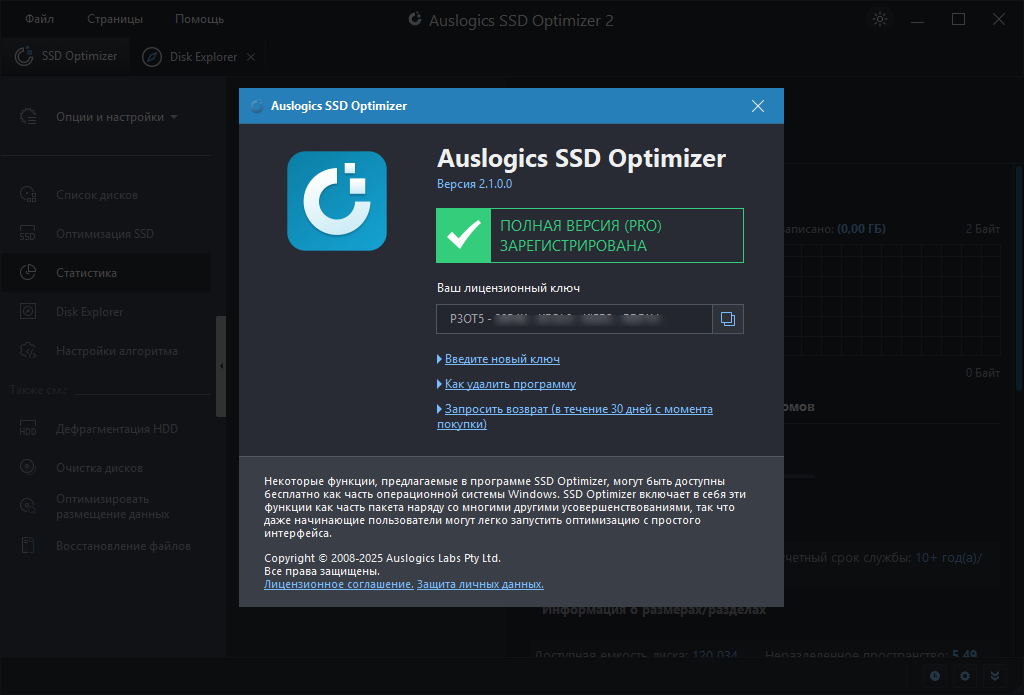This screenshot has width=1024, height=695.
Task: Click the '10+ год(а)/' service life value
Action: tap(948, 558)
